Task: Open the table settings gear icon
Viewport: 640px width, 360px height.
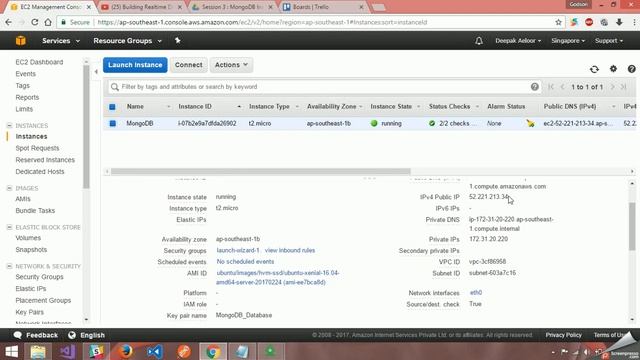Action: (613, 69)
